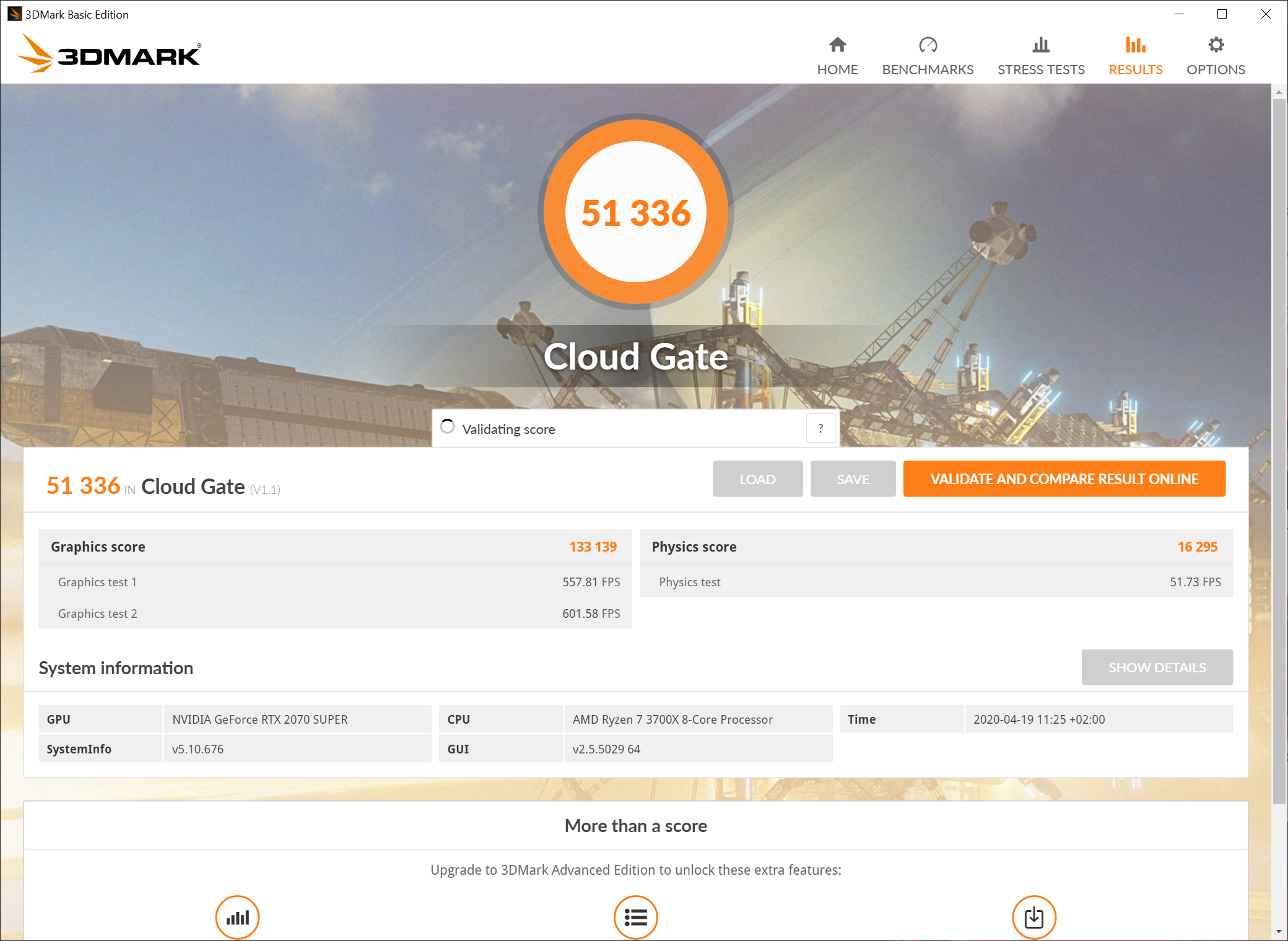Open Options via the gear icon
The width and height of the screenshot is (1288, 941).
click(1216, 45)
